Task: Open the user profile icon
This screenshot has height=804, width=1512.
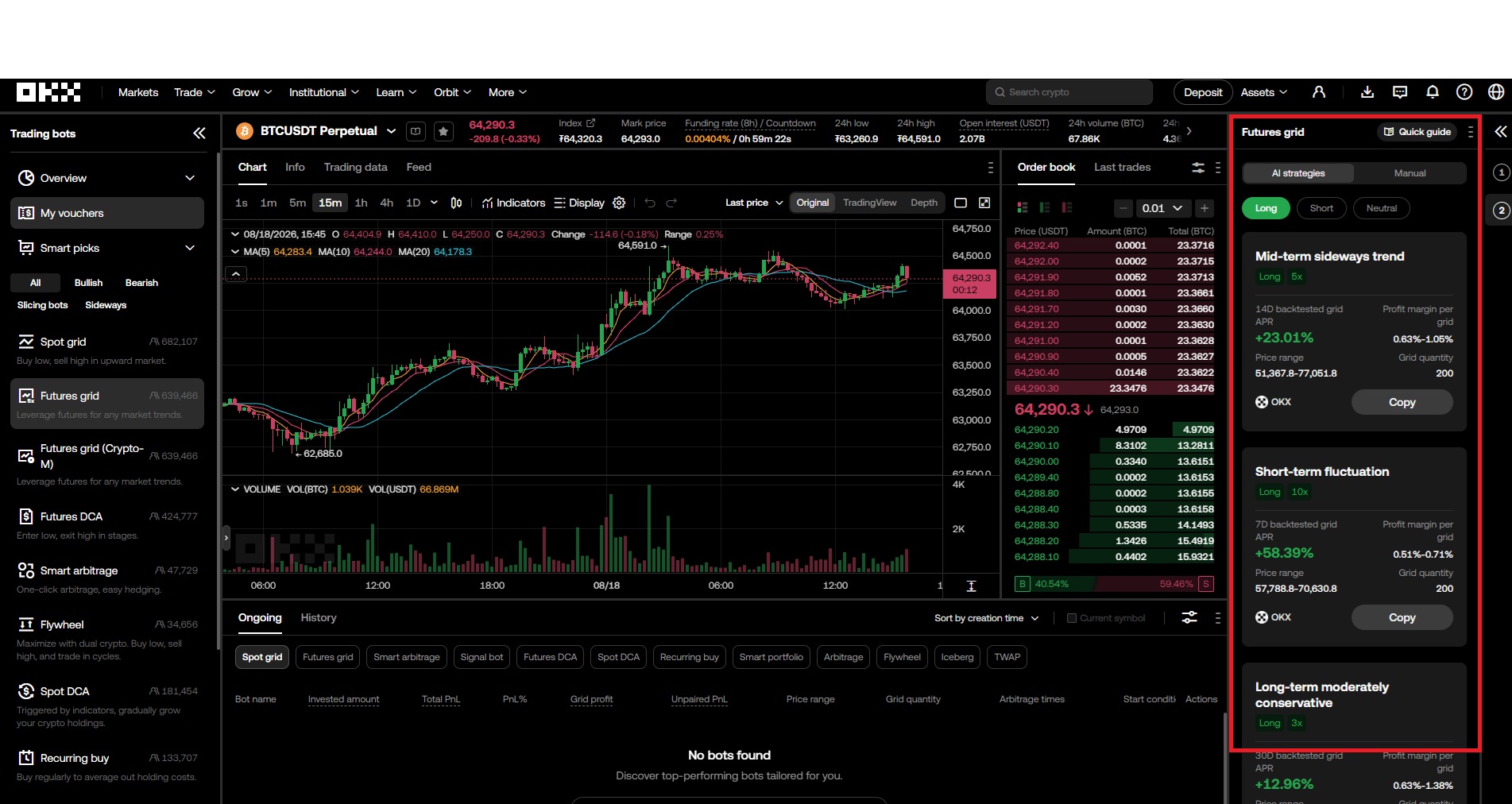Action: point(1319,92)
